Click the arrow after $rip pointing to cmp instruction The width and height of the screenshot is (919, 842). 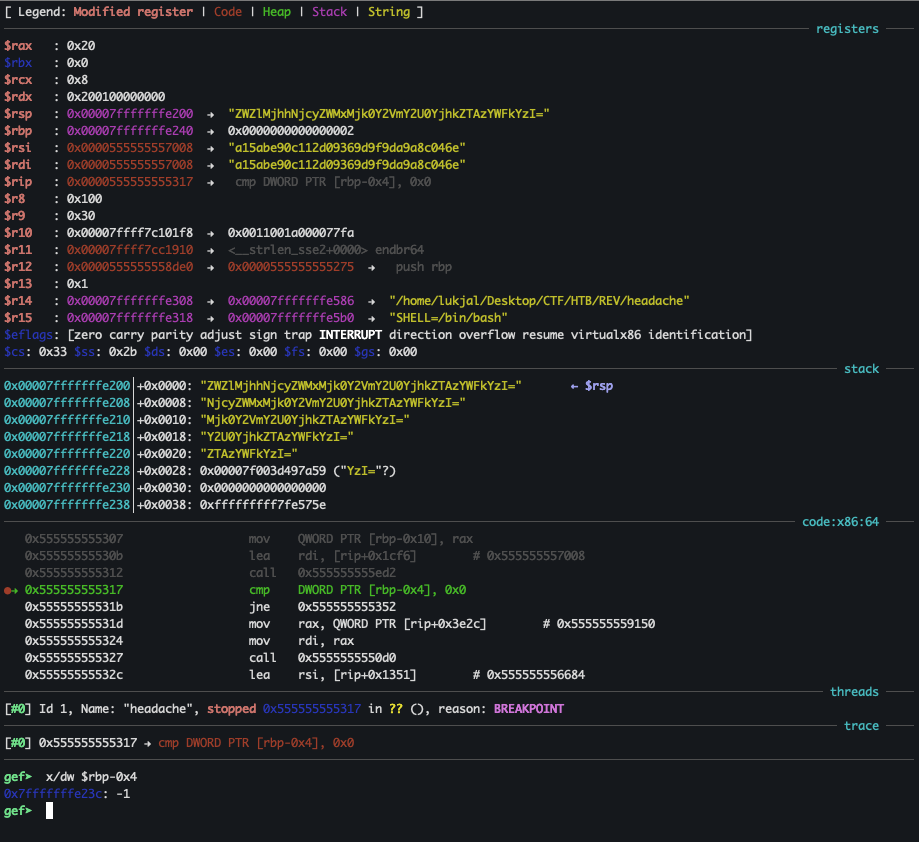[x=211, y=181]
